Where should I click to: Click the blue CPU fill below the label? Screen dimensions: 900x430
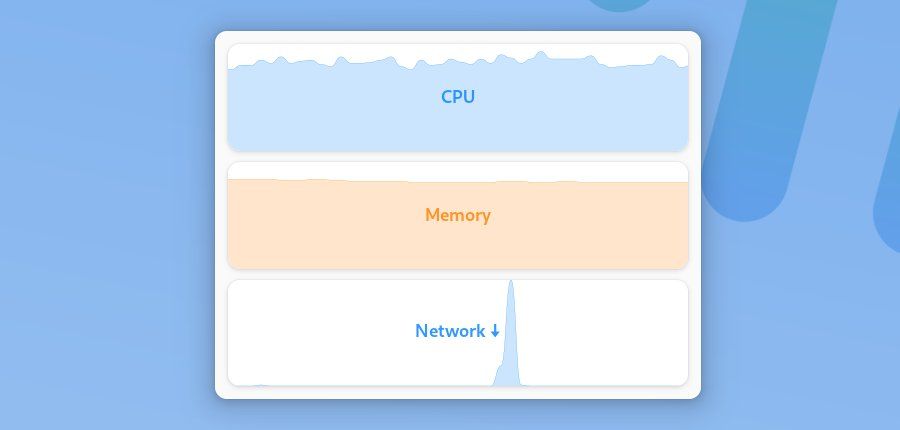coord(458,130)
